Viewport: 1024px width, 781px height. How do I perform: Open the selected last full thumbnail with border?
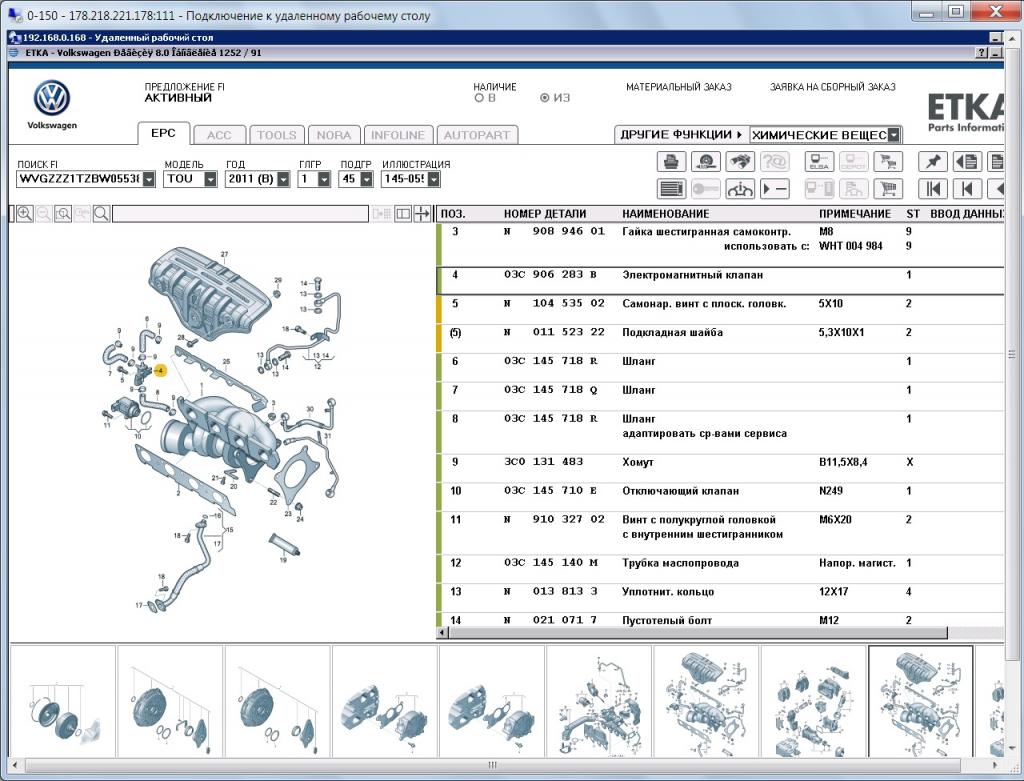(920, 701)
